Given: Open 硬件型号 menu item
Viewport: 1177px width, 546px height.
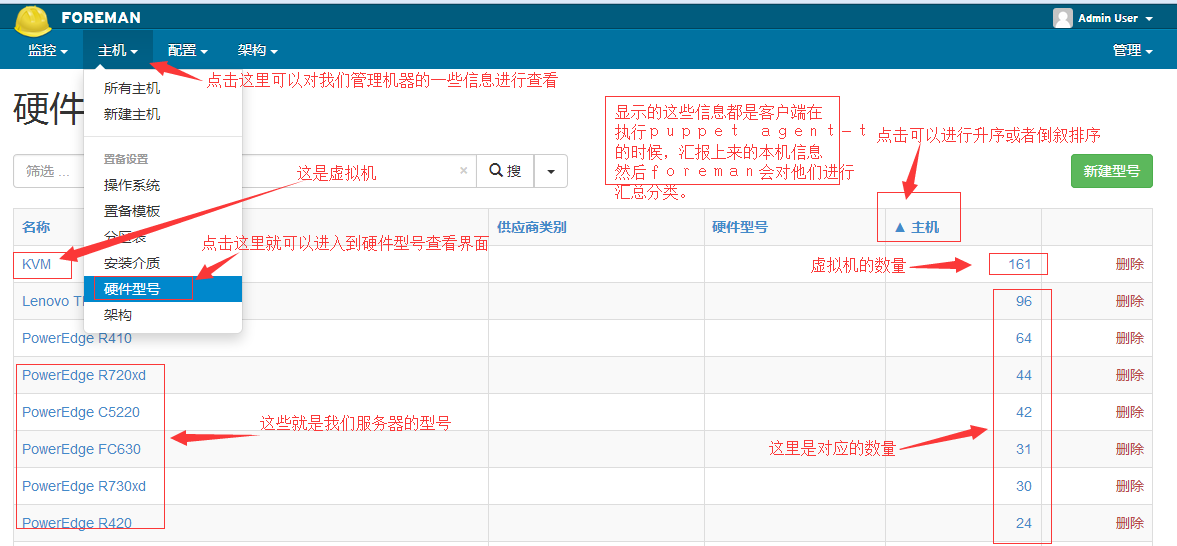Looking at the screenshot, I should point(132,289).
